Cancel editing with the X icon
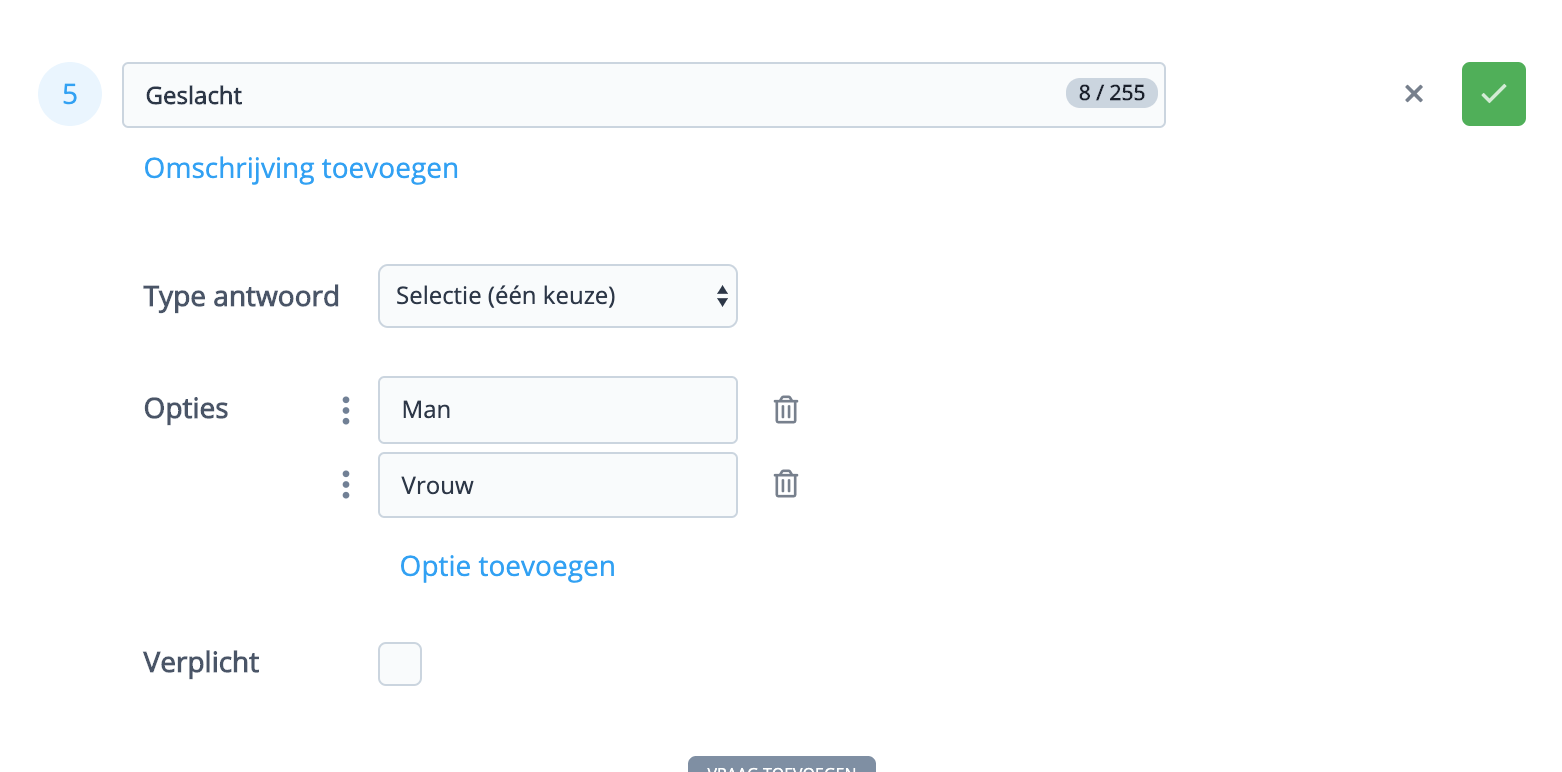This screenshot has height=772, width=1562. [x=1413, y=94]
